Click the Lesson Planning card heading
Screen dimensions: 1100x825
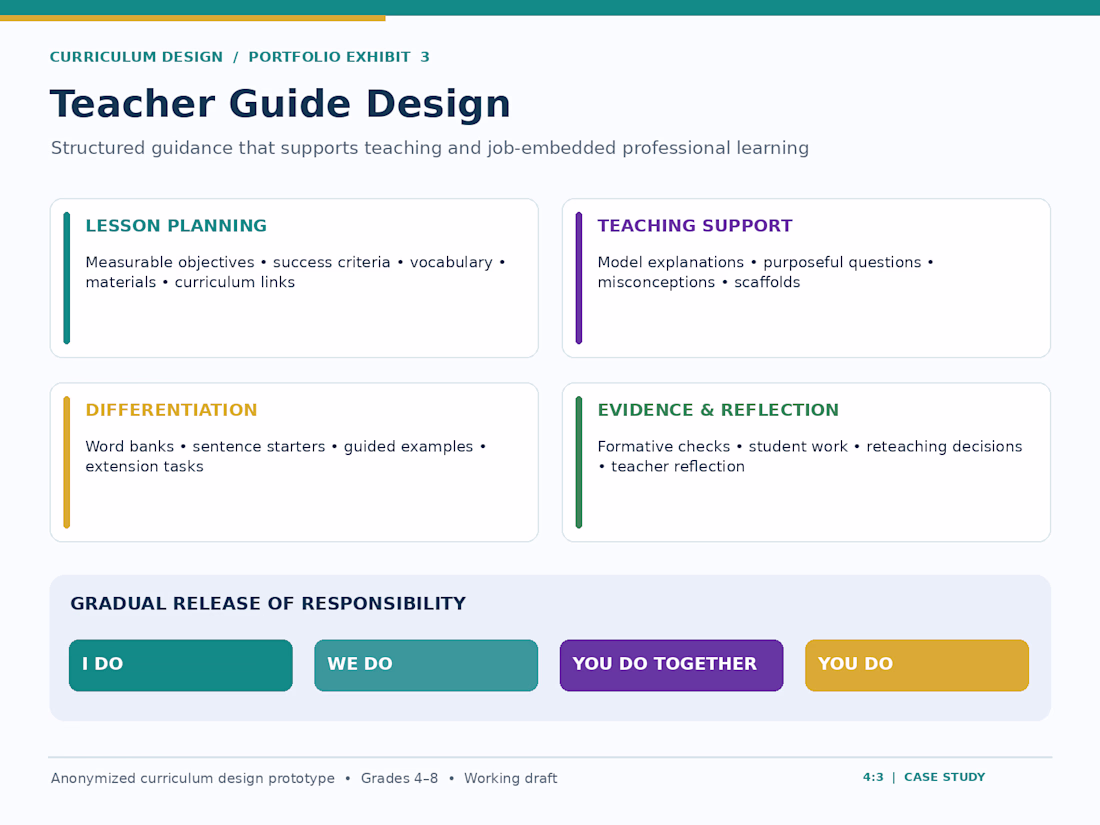tap(176, 226)
